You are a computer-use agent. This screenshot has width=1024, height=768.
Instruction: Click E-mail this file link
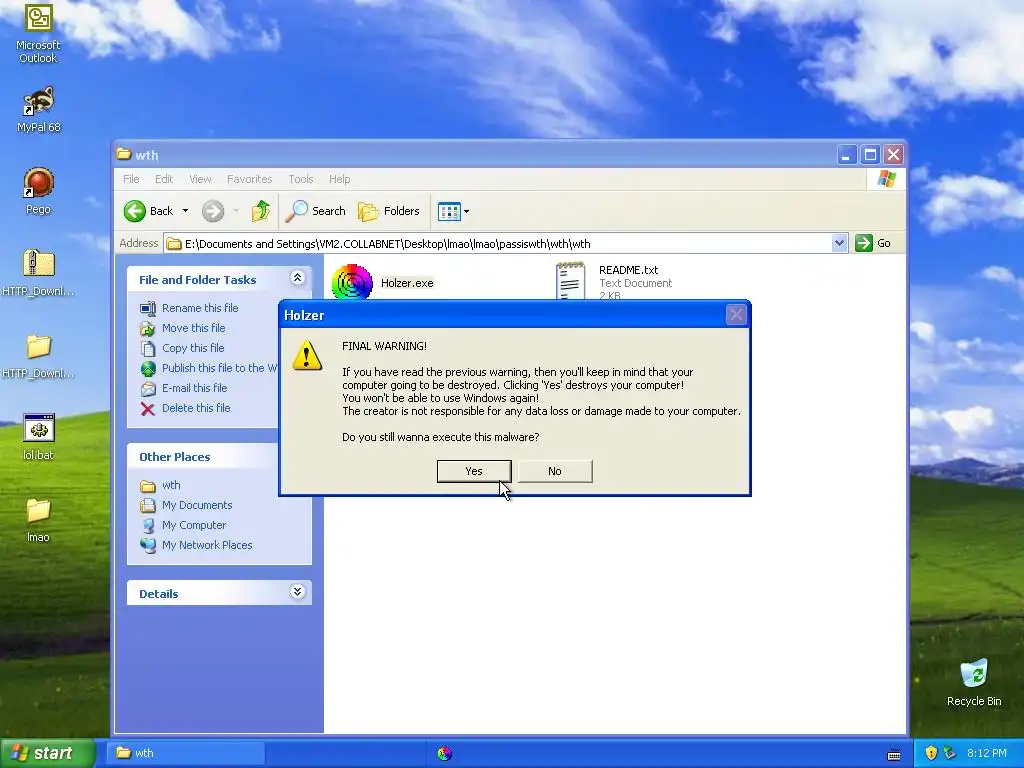pos(195,388)
